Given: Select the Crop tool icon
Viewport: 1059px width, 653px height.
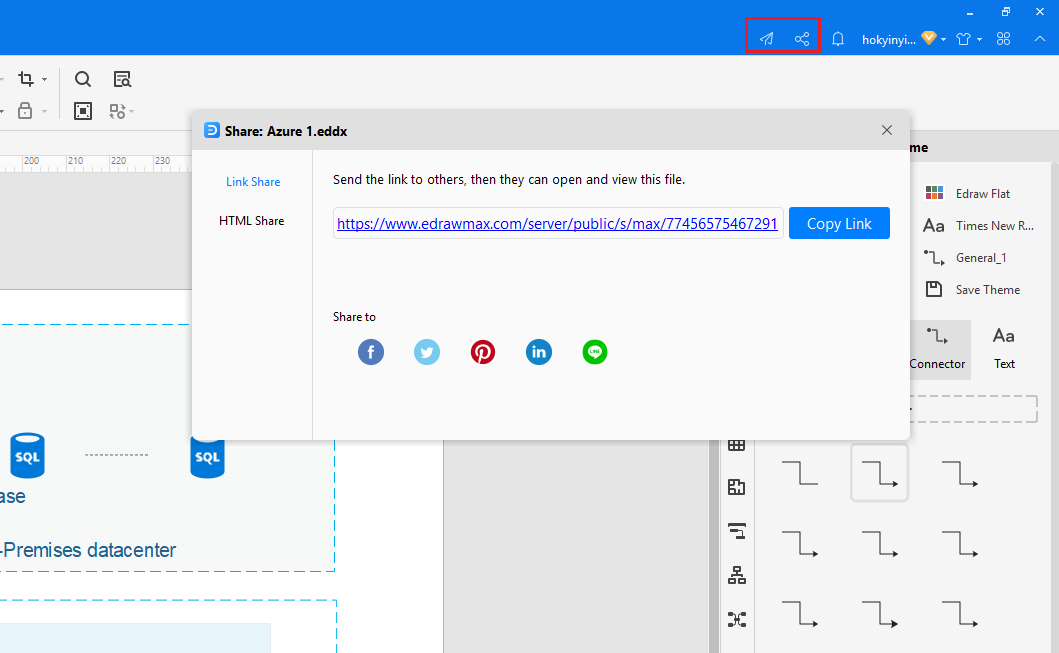Looking at the screenshot, I should tap(26, 79).
